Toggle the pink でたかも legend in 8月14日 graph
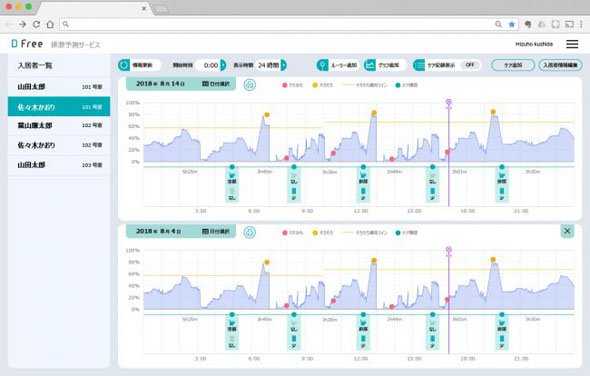The image size is (590, 376). (x=292, y=85)
